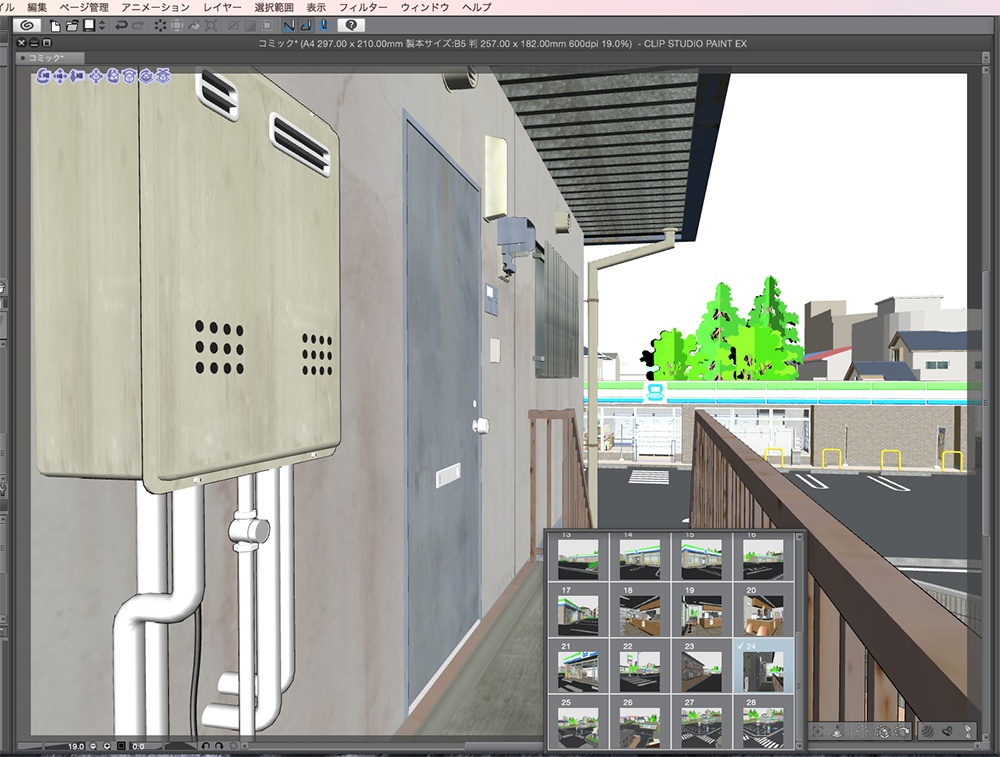This screenshot has width=1000, height=757.
Task: Open the 選択範囲 menu
Action: (274, 7)
